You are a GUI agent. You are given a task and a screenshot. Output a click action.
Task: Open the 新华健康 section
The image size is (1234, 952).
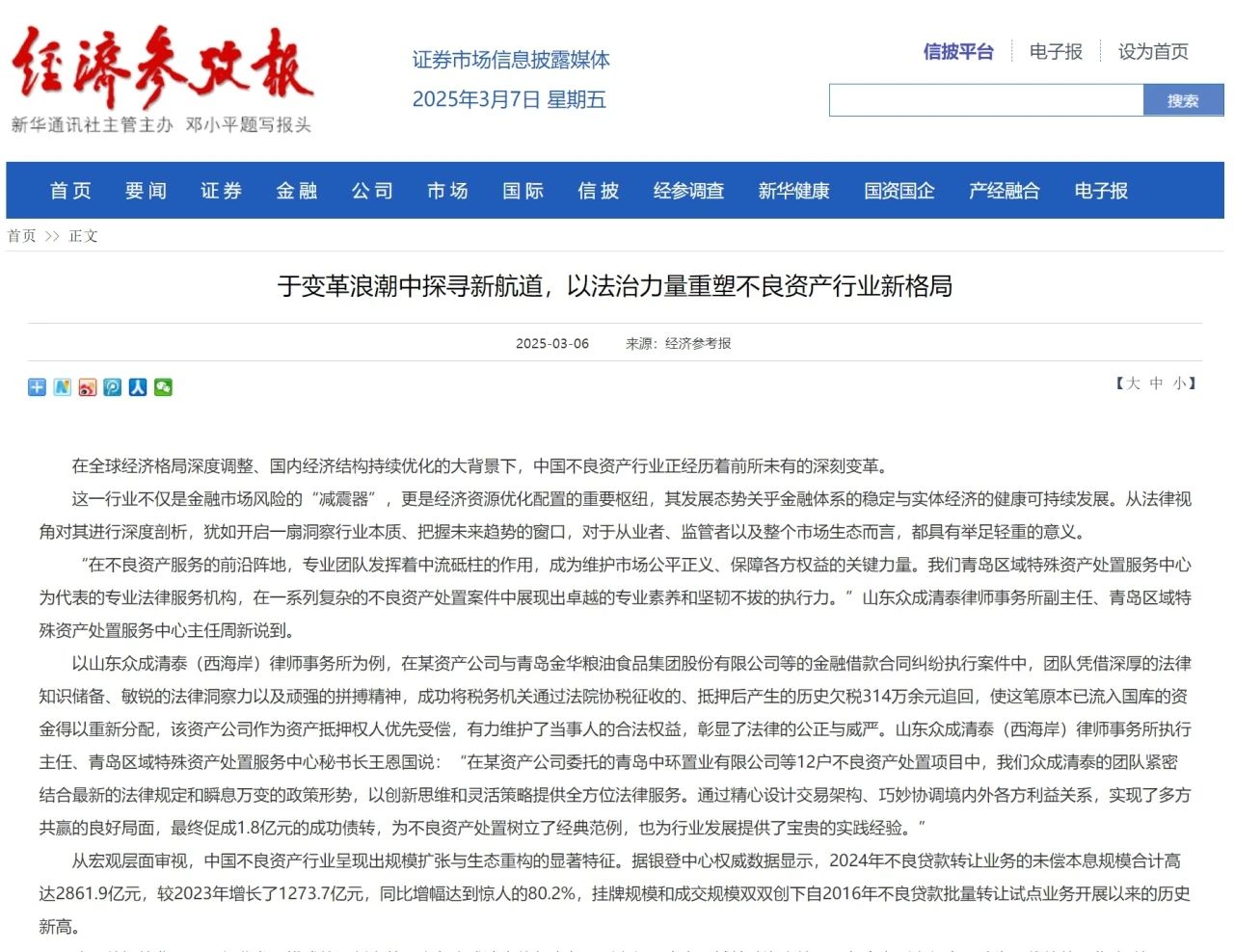[793, 191]
